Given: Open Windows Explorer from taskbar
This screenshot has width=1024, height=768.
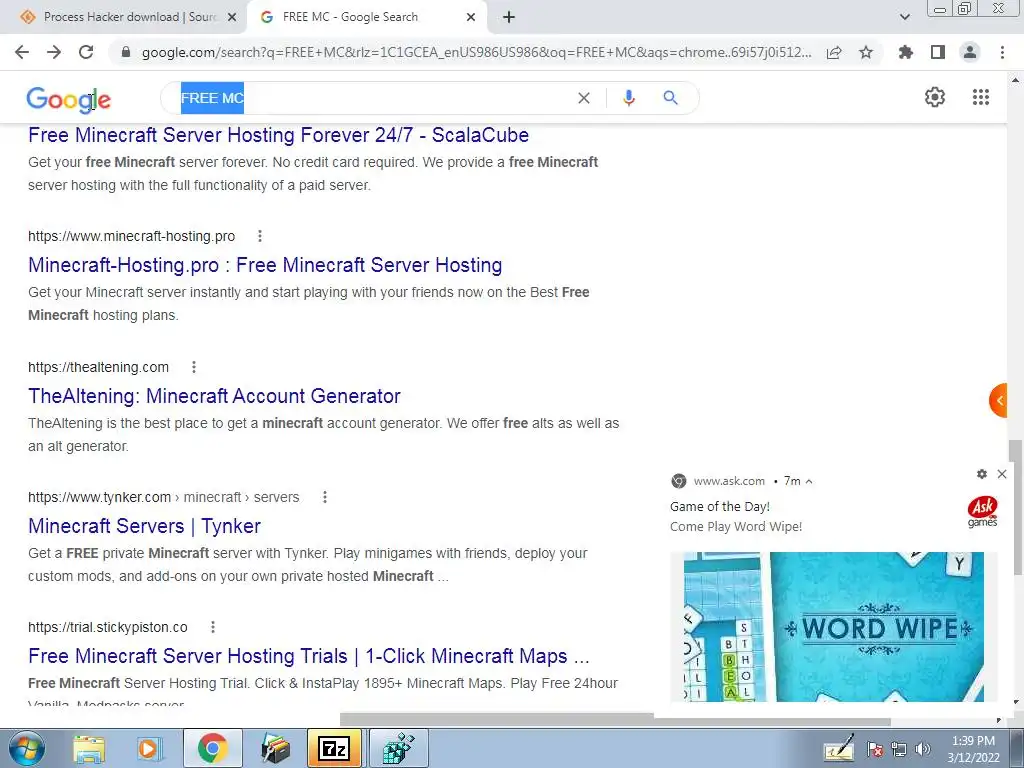Looking at the screenshot, I should tap(89, 748).
